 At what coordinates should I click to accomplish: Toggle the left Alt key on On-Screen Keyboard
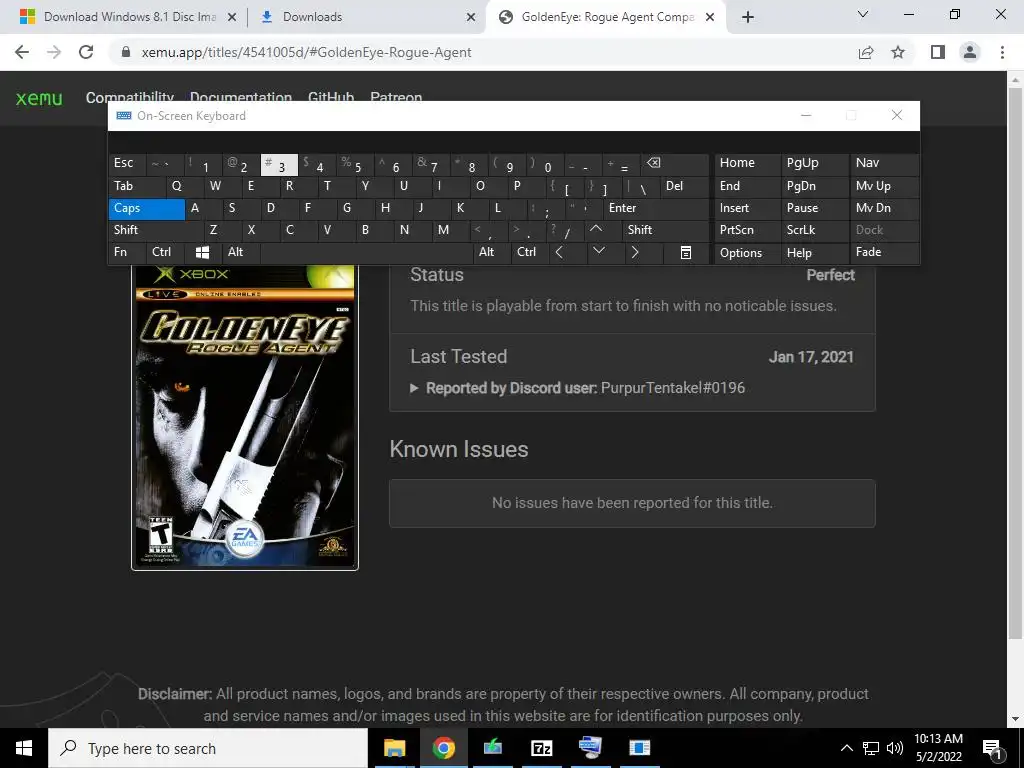pyautogui.click(x=240, y=252)
